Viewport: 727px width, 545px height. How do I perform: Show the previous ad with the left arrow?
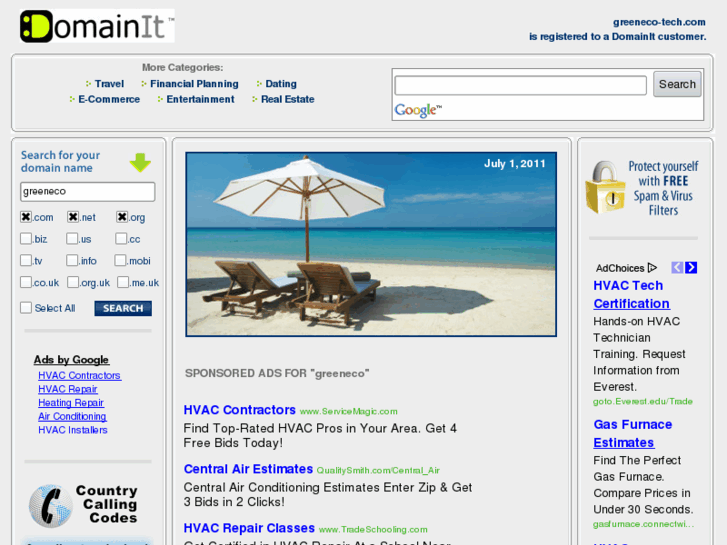point(677,268)
